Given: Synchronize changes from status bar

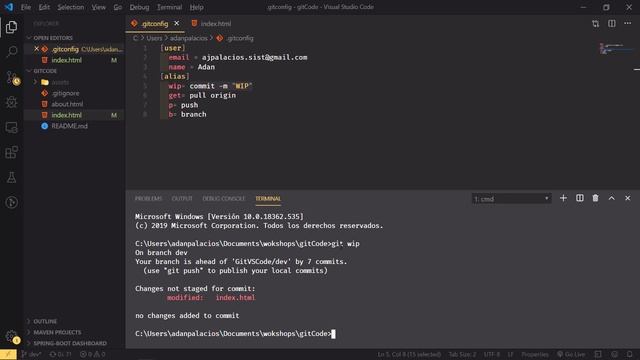Looking at the screenshot, I should [x=60, y=354].
